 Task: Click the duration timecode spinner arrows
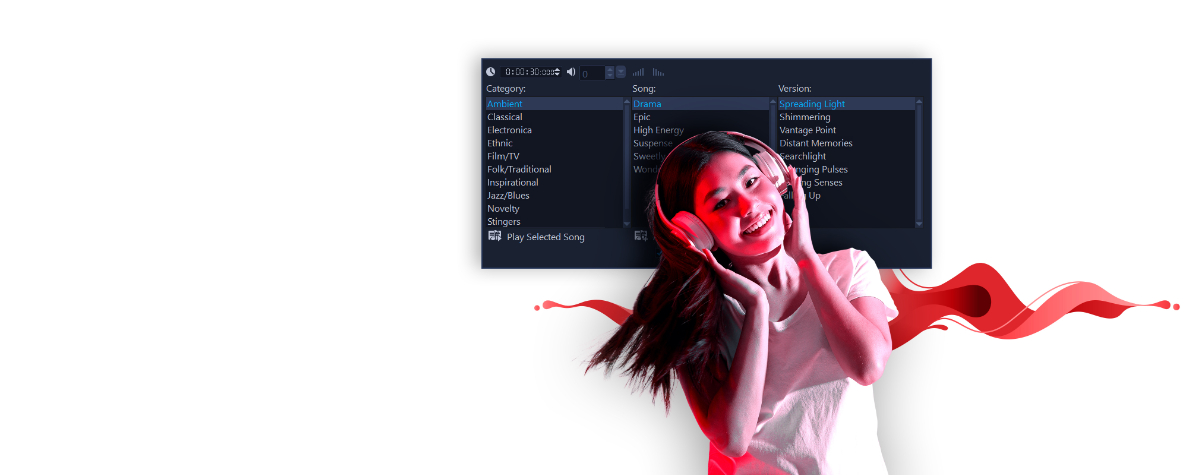(558, 72)
